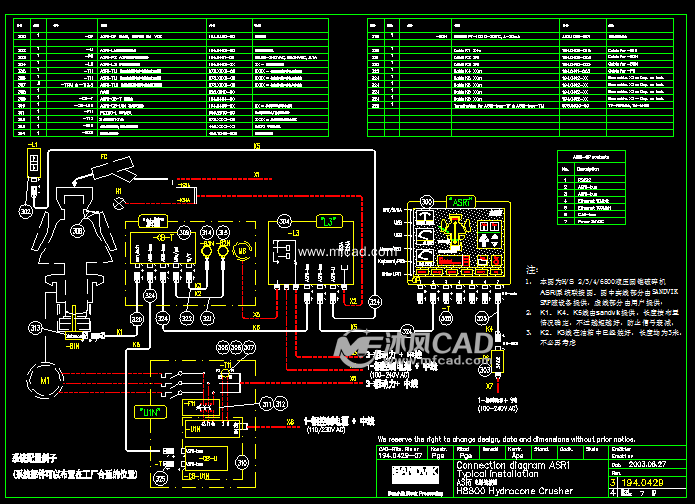Screen dimensions: 695x504
Task: Click the "We reserve the right" notice
Action: (x=506, y=439)
